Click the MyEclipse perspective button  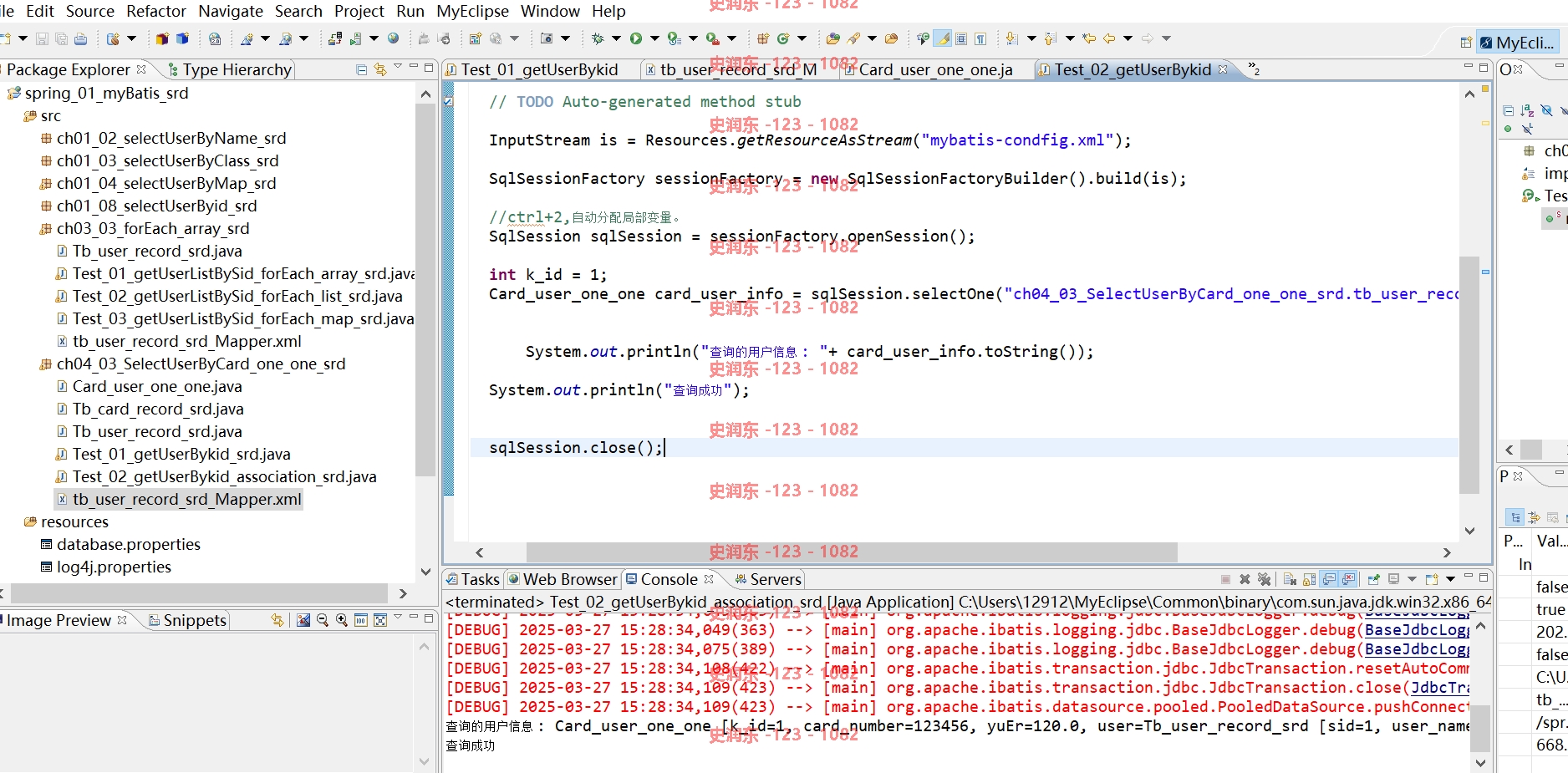(x=1518, y=43)
